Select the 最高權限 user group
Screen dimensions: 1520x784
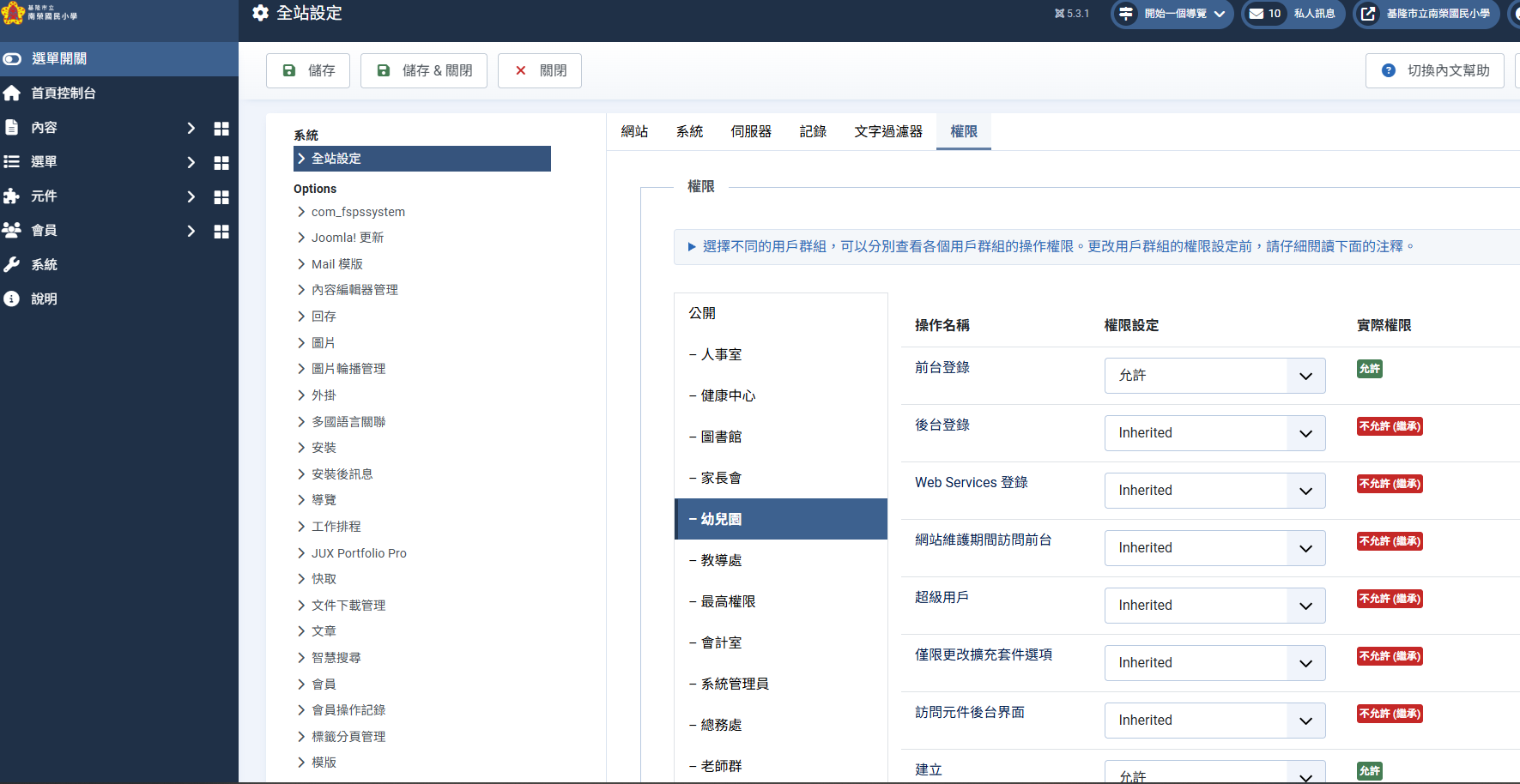tap(781, 601)
